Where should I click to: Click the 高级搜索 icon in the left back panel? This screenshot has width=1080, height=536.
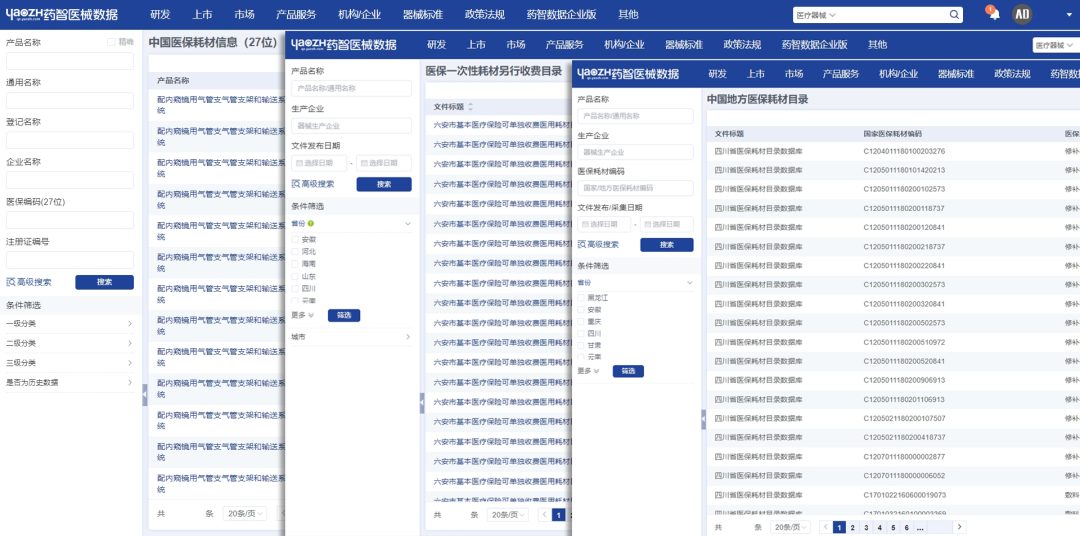click(11, 282)
